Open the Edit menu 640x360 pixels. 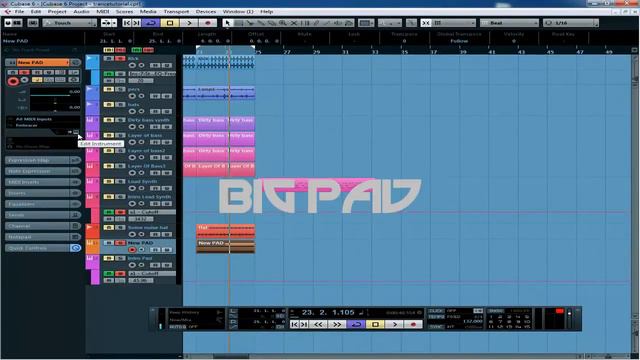tap(36, 11)
